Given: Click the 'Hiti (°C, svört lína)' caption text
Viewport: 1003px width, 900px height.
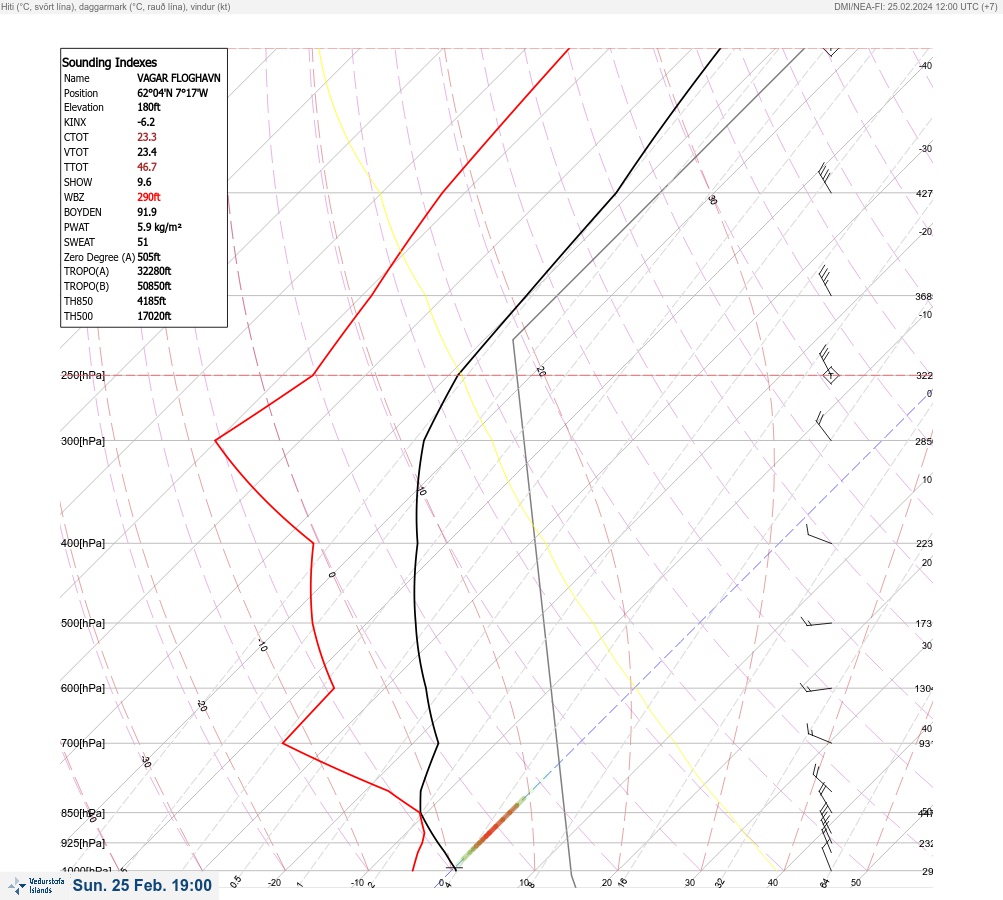Looking at the screenshot, I should pos(38,6).
